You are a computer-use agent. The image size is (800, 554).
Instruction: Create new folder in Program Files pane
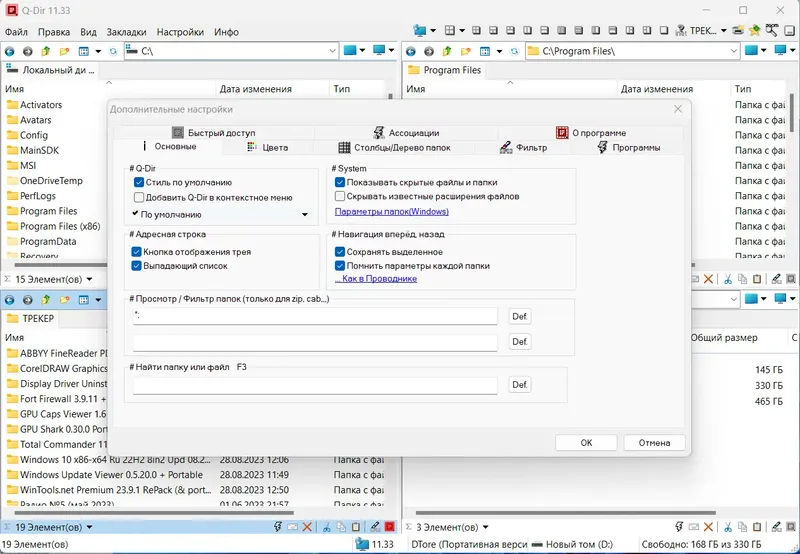click(x=465, y=51)
